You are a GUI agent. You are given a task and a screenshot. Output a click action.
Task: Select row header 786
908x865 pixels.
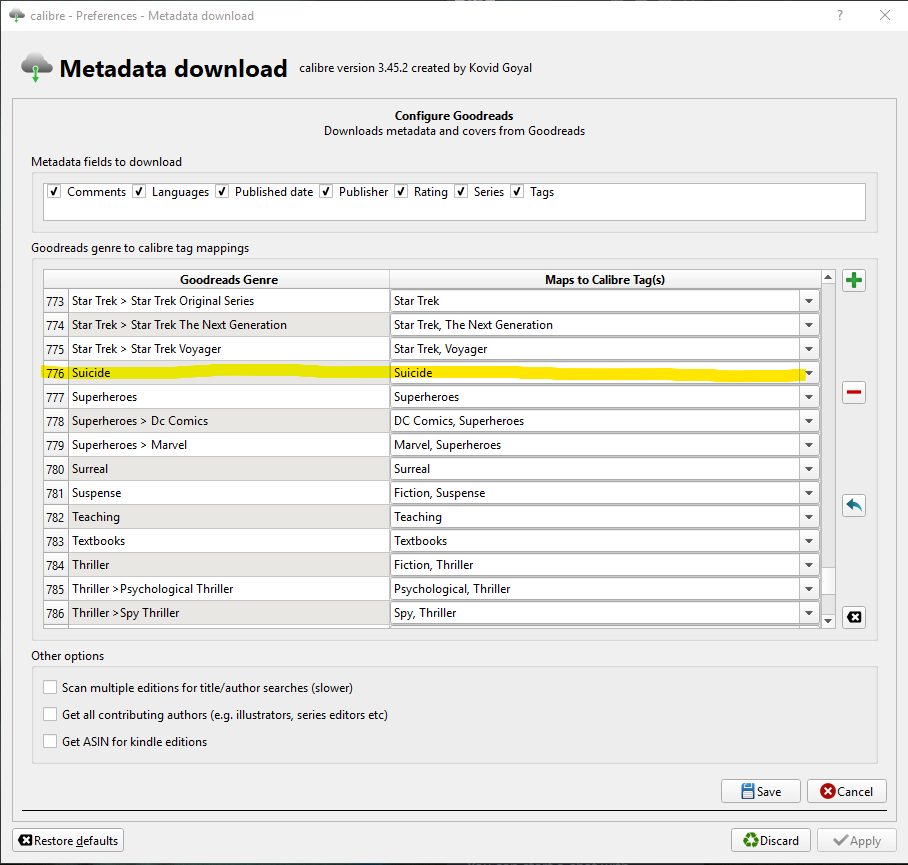[56, 613]
